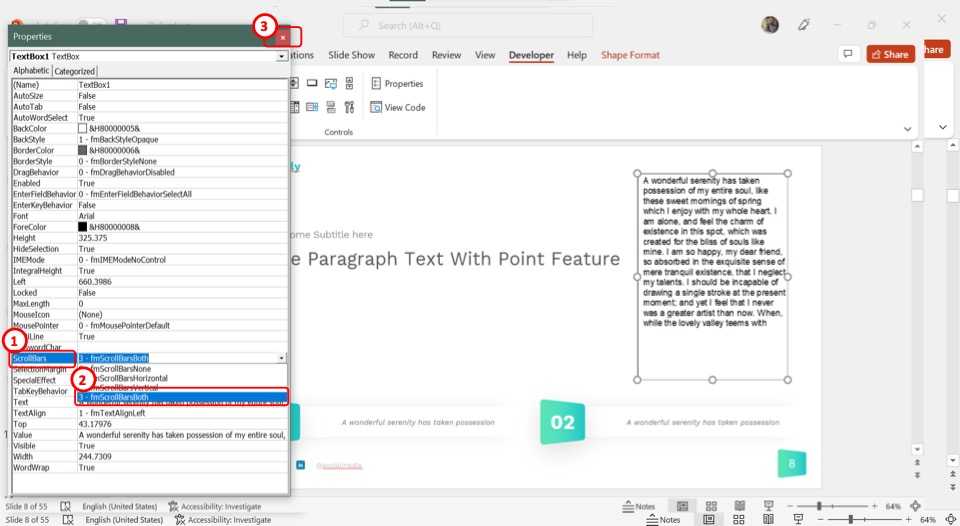Collapse the ribbon with the chevron
The image size is (960, 526).
click(x=909, y=128)
